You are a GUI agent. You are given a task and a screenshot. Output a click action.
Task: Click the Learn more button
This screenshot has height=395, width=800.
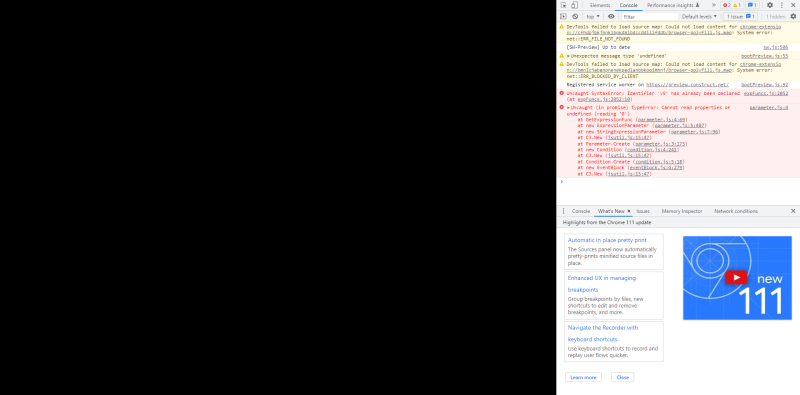pyautogui.click(x=583, y=377)
